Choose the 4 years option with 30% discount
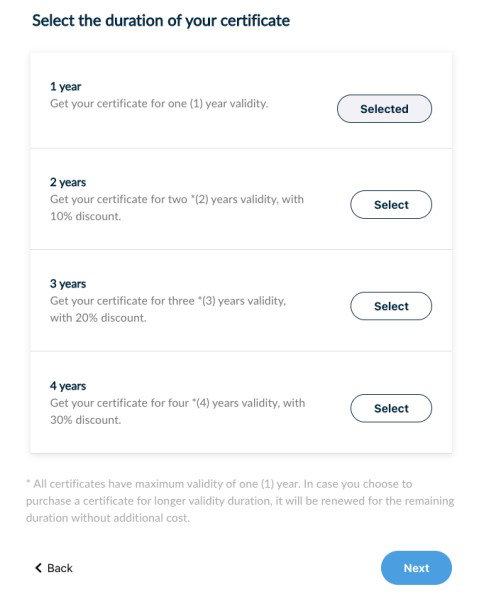The width and height of the screenshot is (481, 606). (x=391, y=408)
